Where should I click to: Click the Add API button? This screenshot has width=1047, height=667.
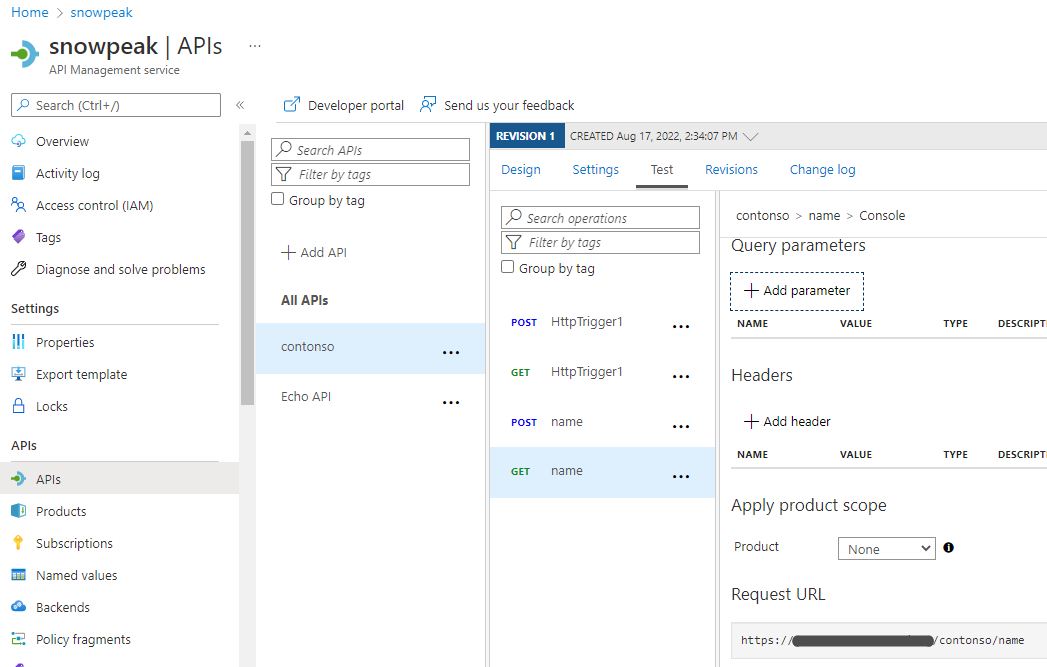click(314, 252)
